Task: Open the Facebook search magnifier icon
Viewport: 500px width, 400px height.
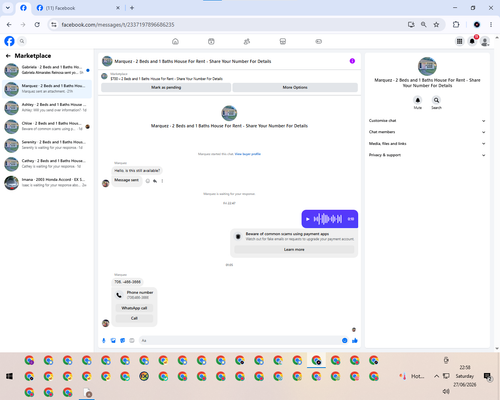Action: [22, 41]
